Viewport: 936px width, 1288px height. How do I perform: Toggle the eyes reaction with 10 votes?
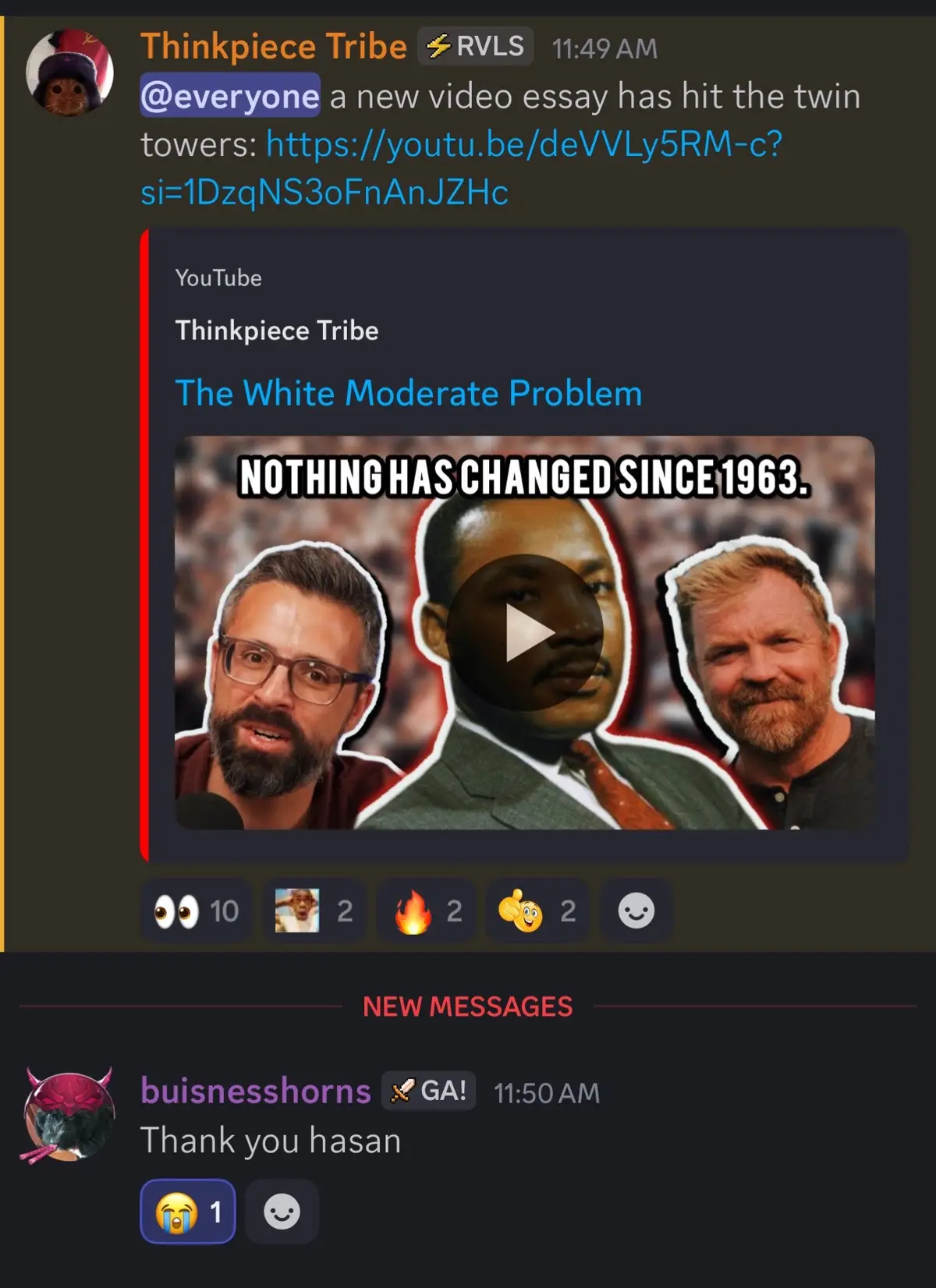pyautogui.click(x=197, y=911)
